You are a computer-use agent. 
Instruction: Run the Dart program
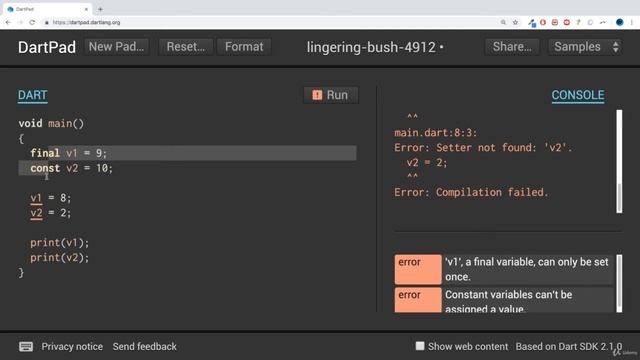click(x=331, y=95)
